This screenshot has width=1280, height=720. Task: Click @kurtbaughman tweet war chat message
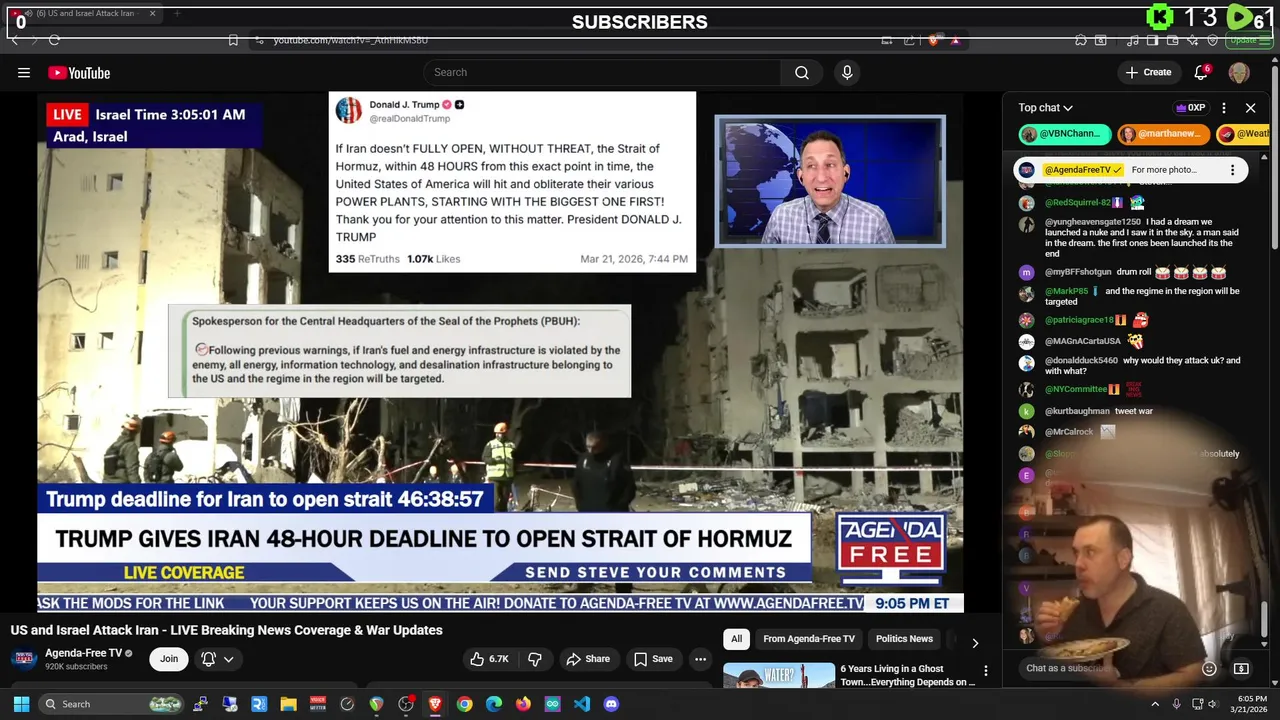pos(1099,411)
